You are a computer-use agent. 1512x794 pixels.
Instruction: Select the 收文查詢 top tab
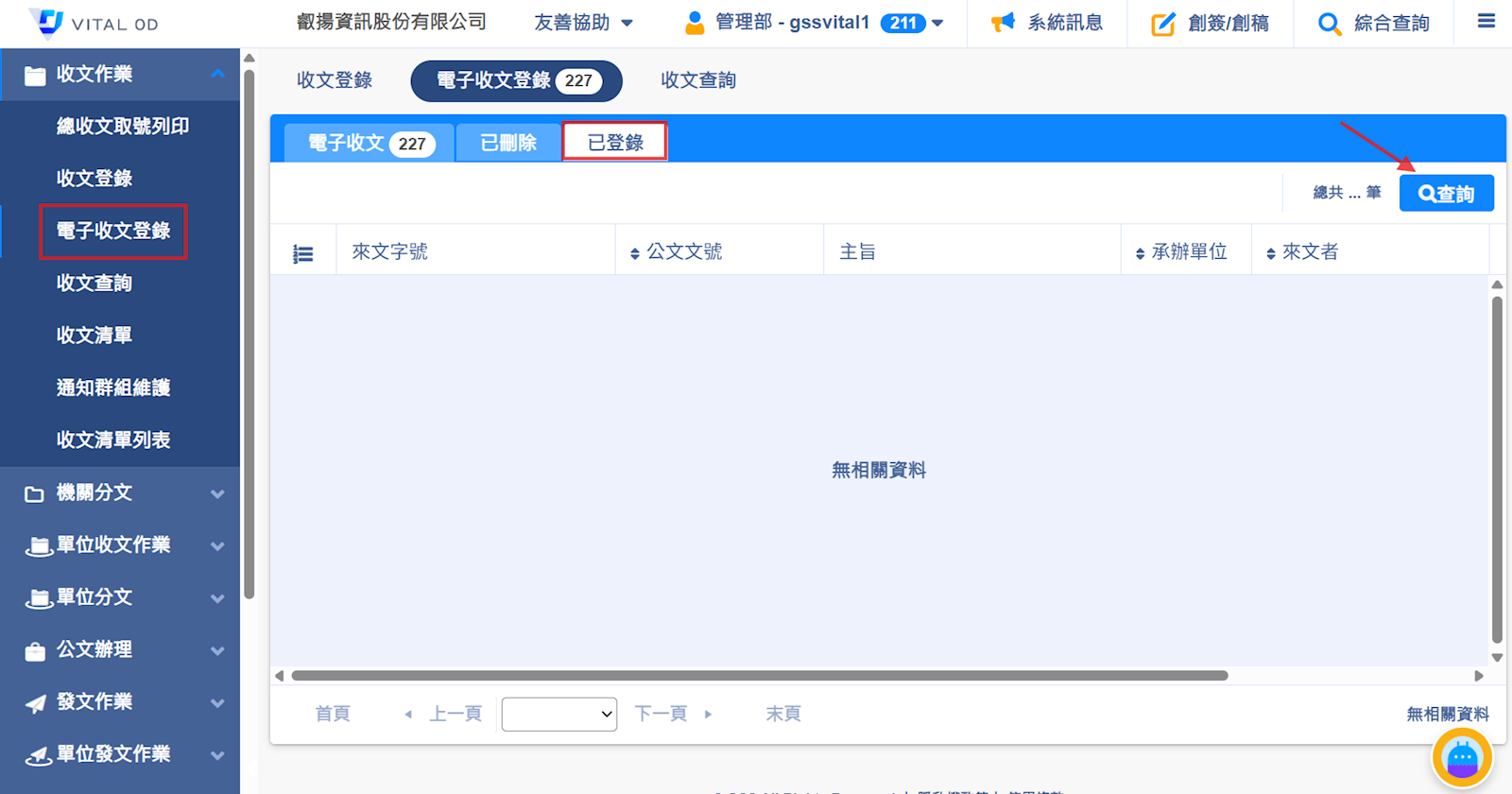698,80
